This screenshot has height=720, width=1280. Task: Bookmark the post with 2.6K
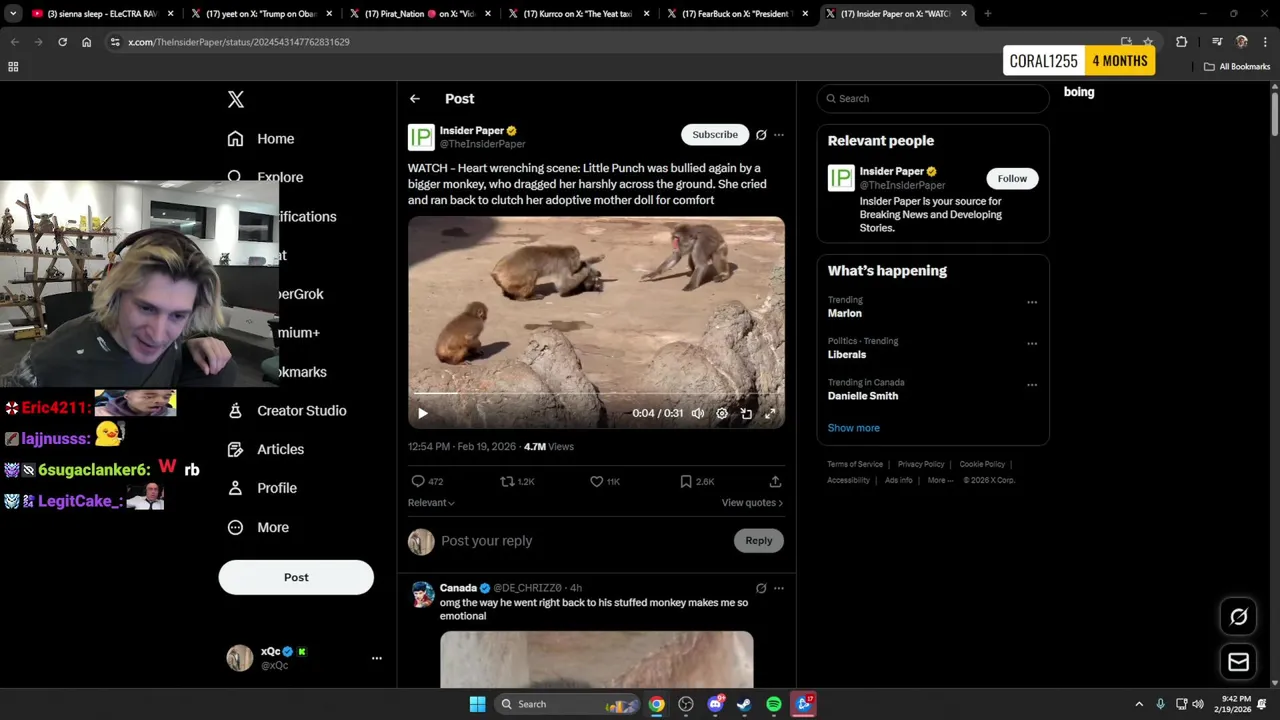point(697,482)
